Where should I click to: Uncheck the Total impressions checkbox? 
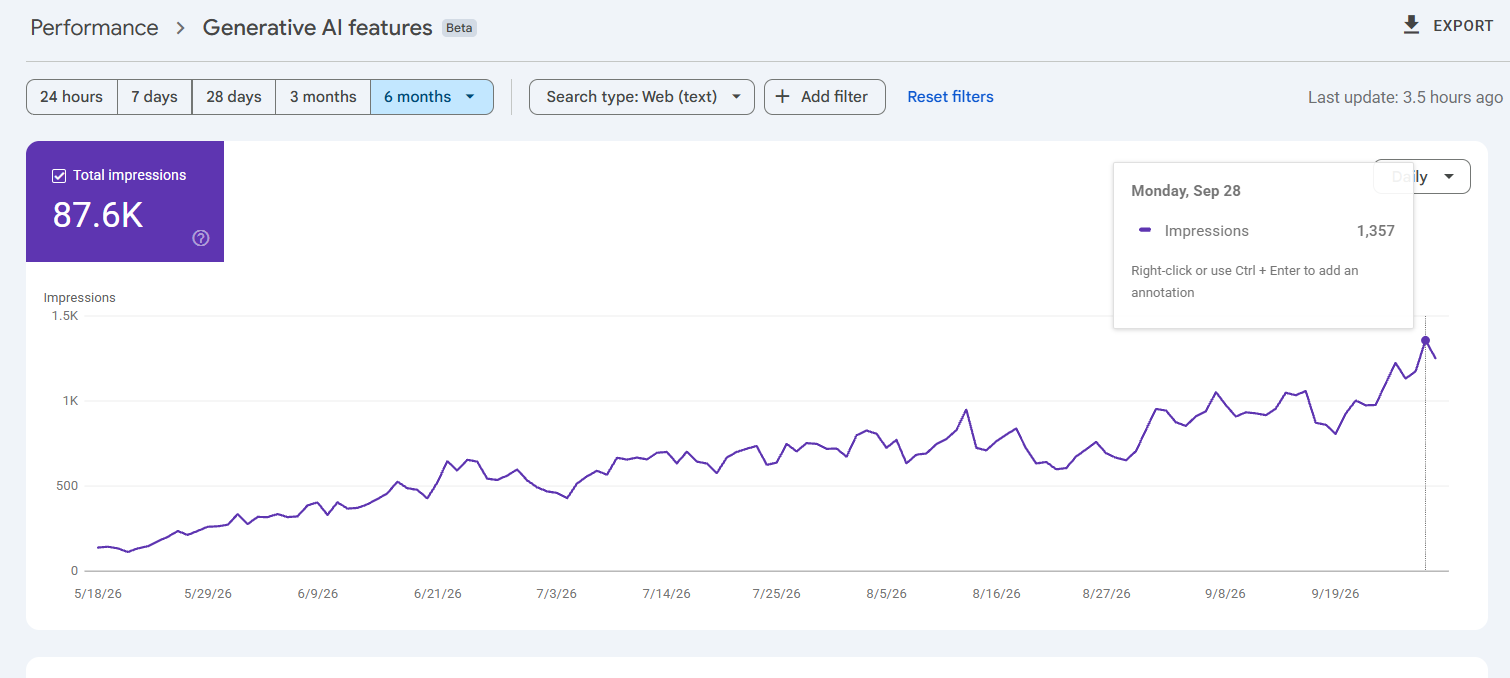point(59,176)
